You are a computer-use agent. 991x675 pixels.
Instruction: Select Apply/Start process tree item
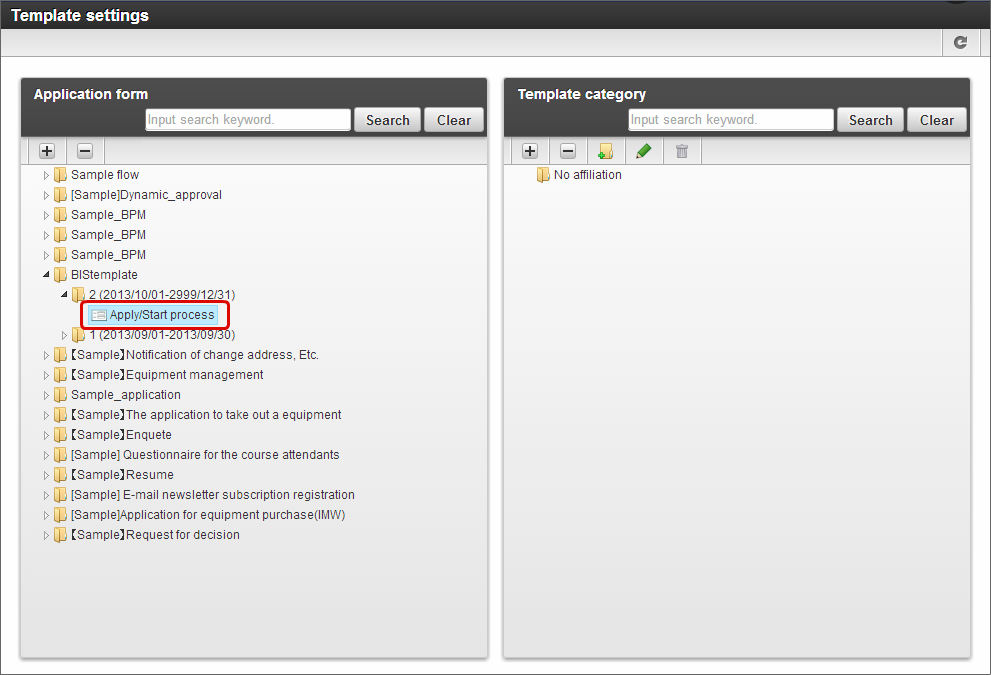[x=154, y=315]
